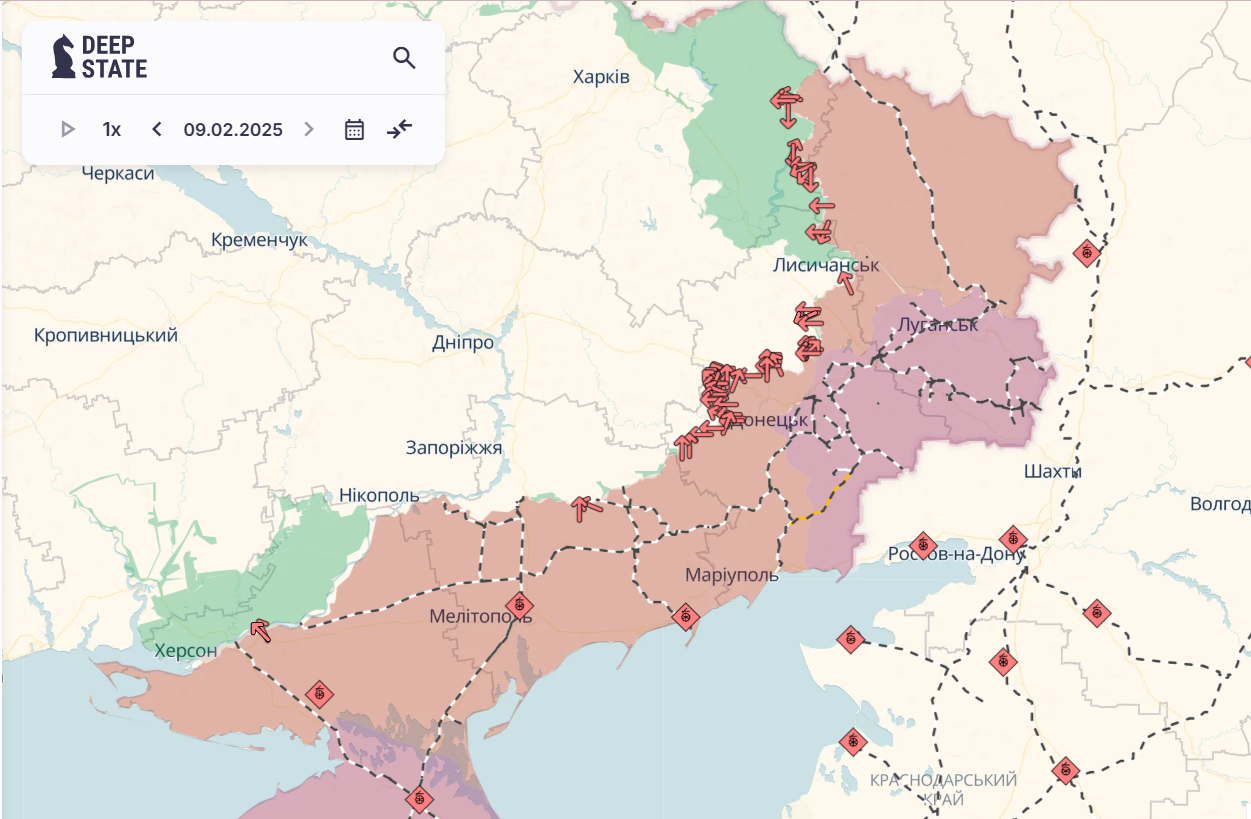
Task: Click attack arrow just below Лисичанськ label
Action: click(x=846, y=283)
